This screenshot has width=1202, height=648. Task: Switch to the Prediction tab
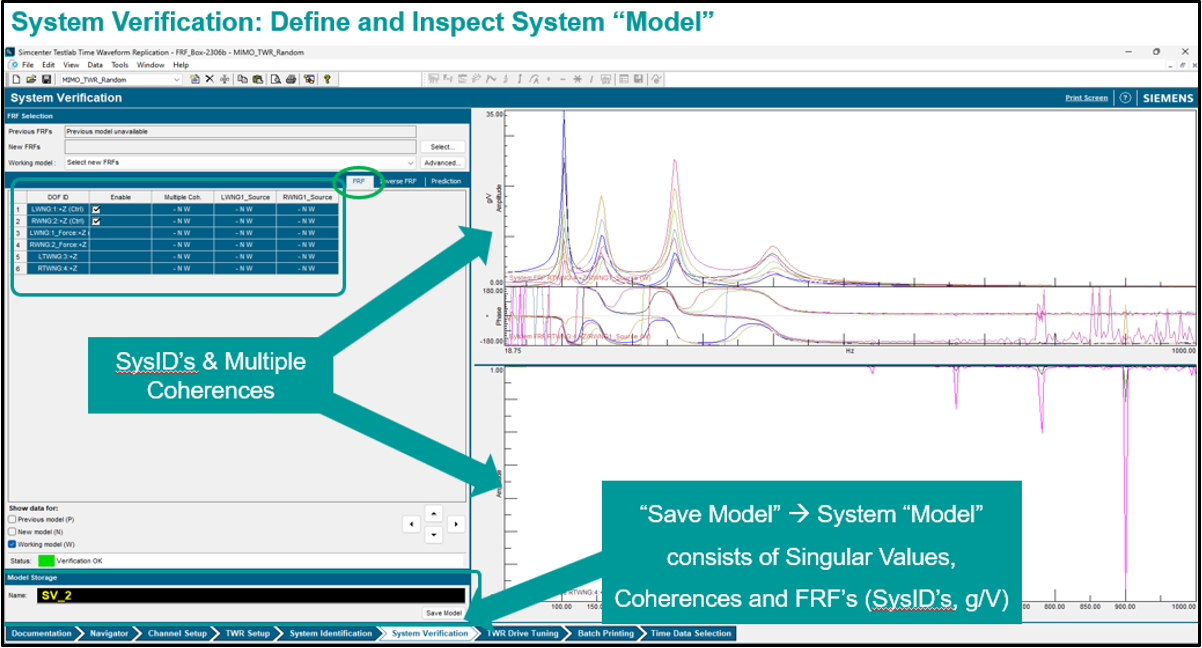click(446, 181)
